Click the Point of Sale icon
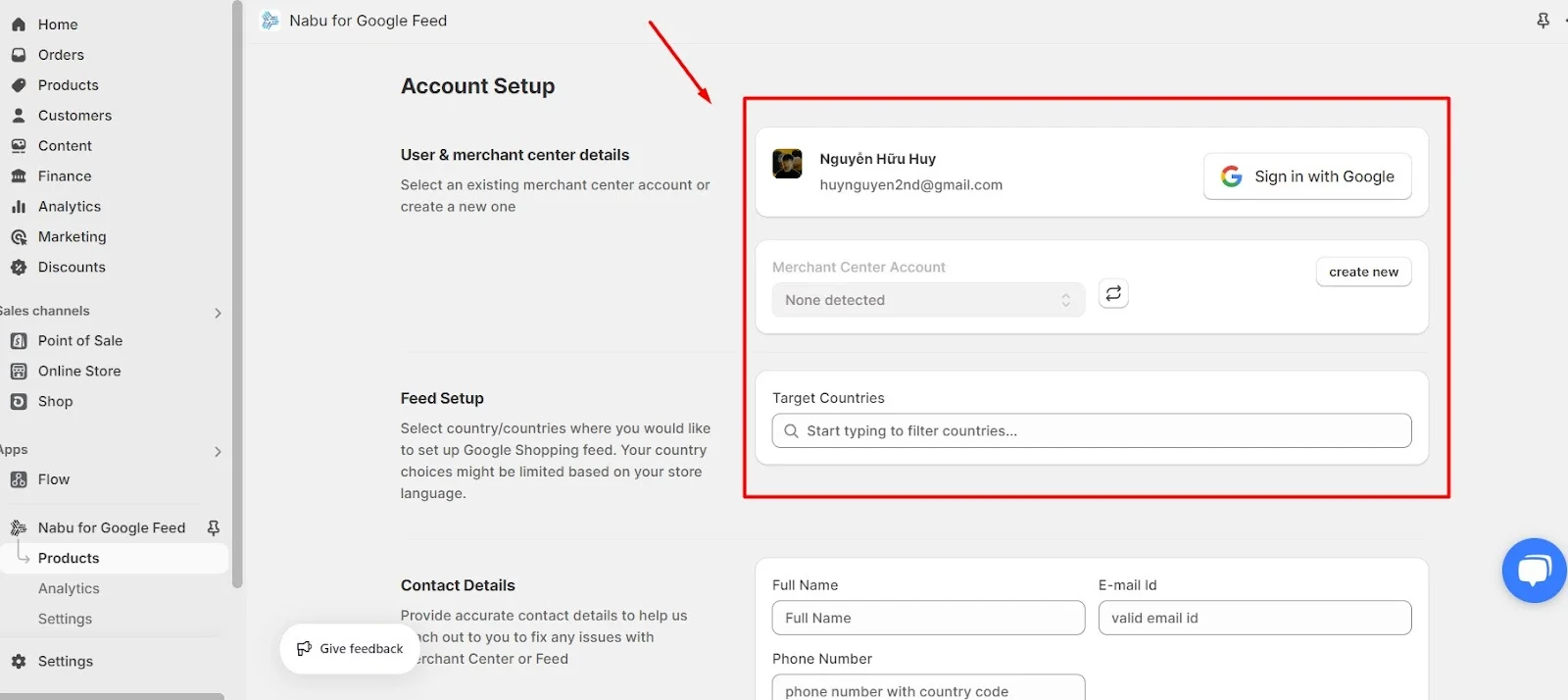This screenshot has height=700, width=1568. (19, 341)
